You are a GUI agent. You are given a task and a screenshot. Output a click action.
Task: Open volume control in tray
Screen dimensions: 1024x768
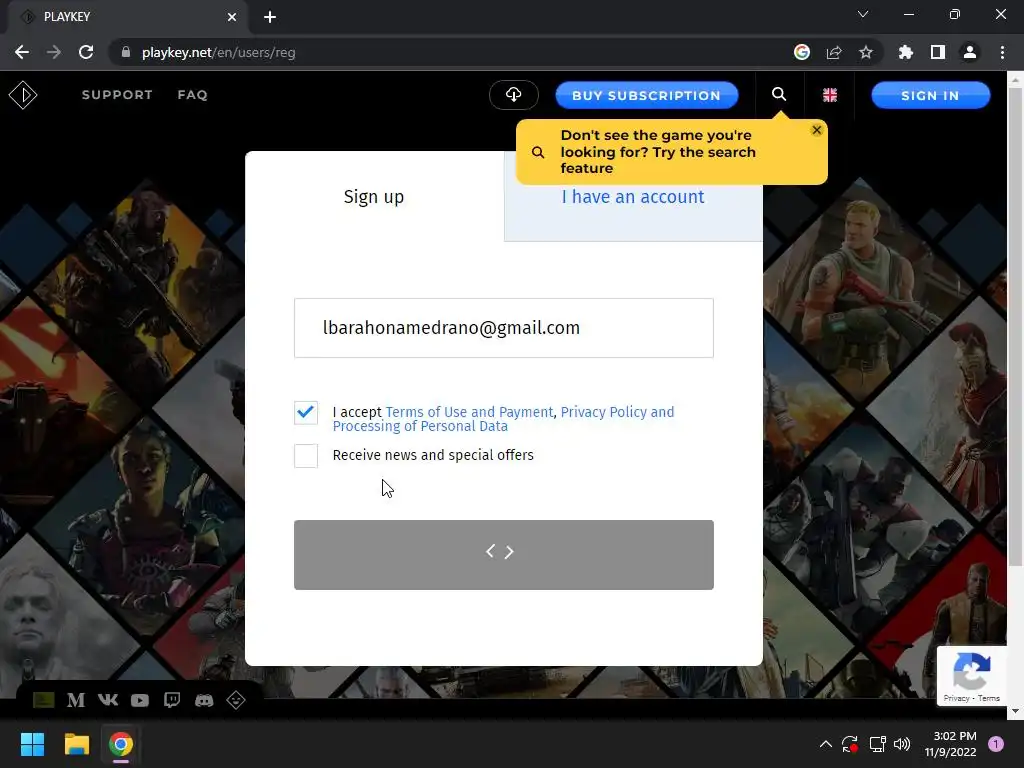902,744
